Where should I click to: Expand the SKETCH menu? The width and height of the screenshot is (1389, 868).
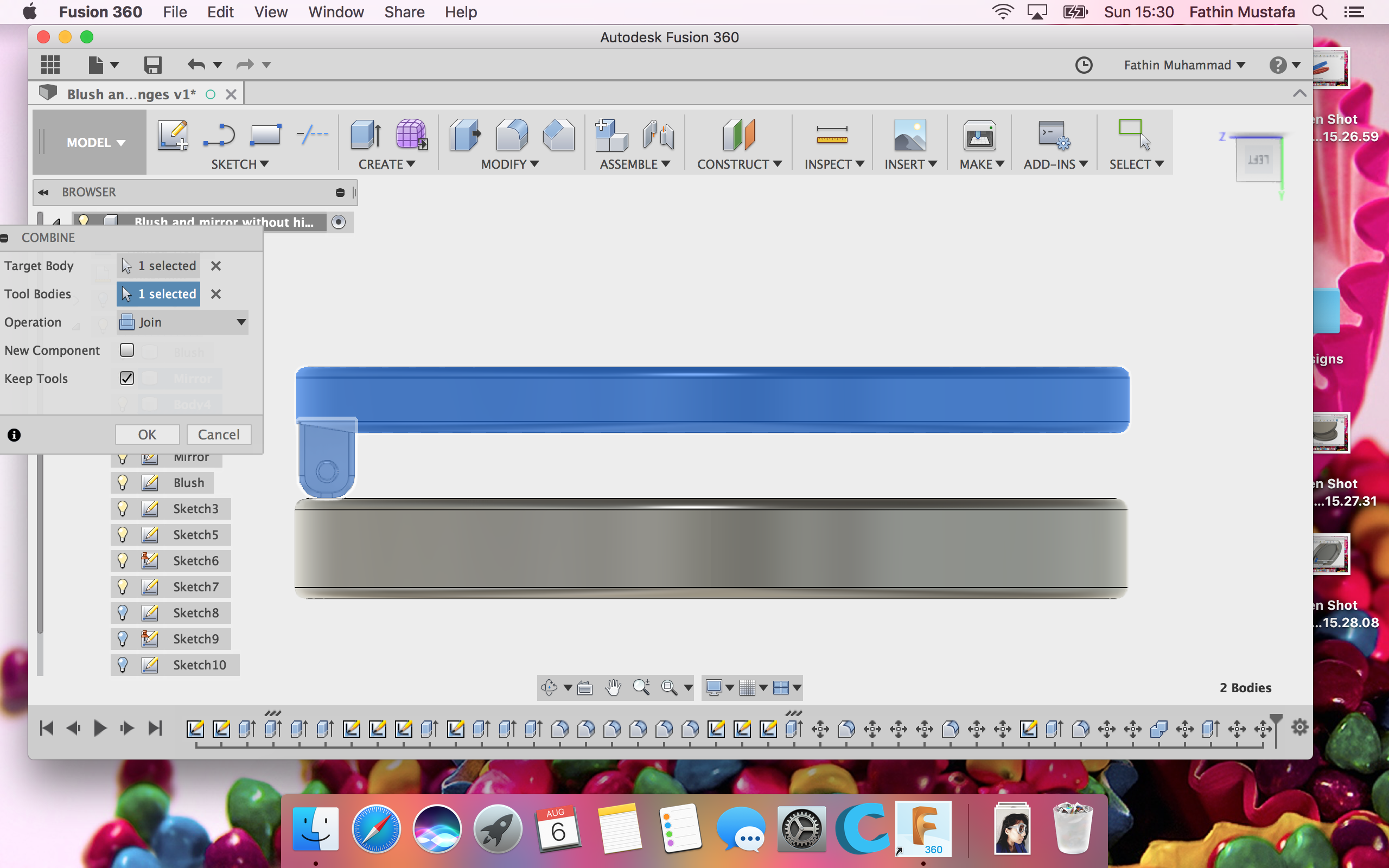click(x=240, y=164)
